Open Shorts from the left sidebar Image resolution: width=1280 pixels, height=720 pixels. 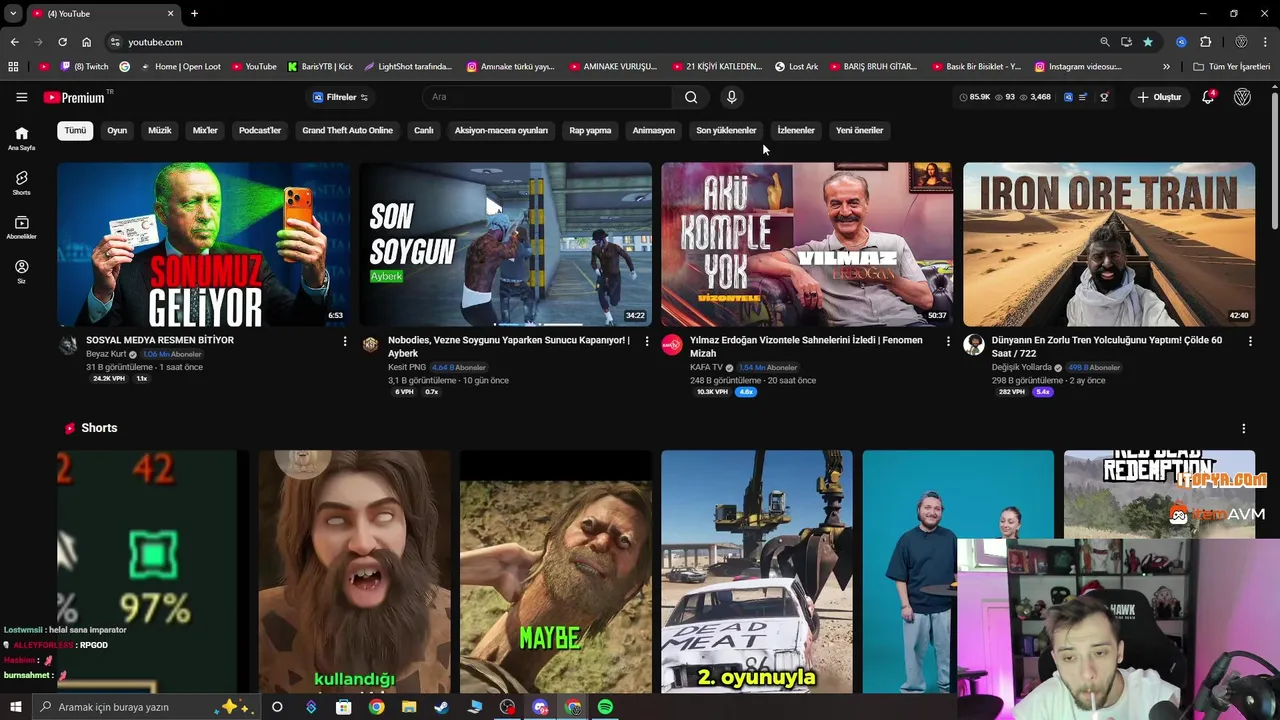21,182
